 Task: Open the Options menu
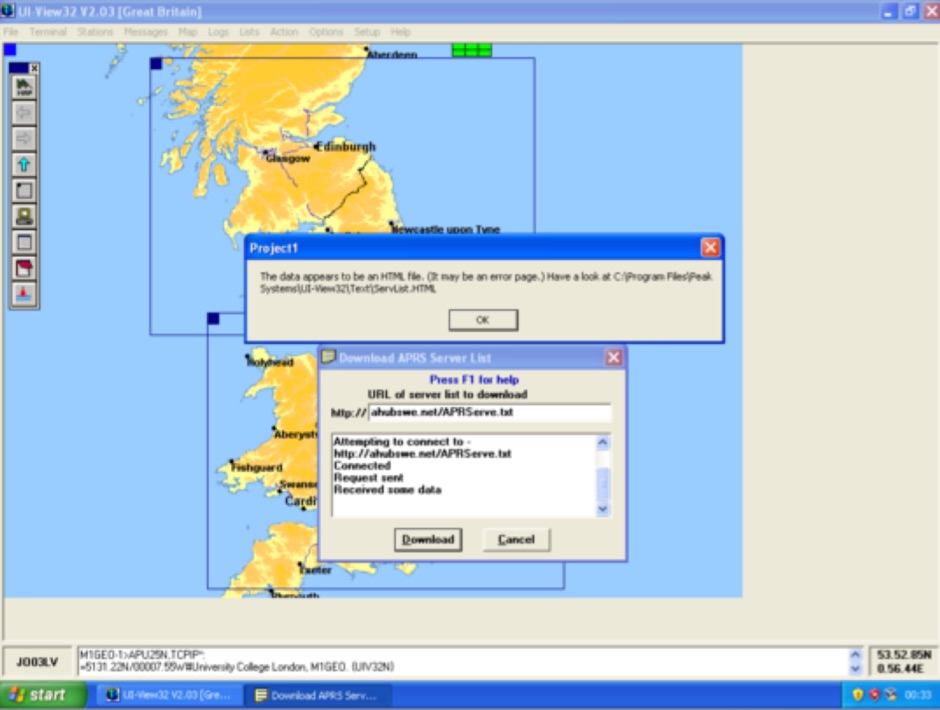point(326,32)
